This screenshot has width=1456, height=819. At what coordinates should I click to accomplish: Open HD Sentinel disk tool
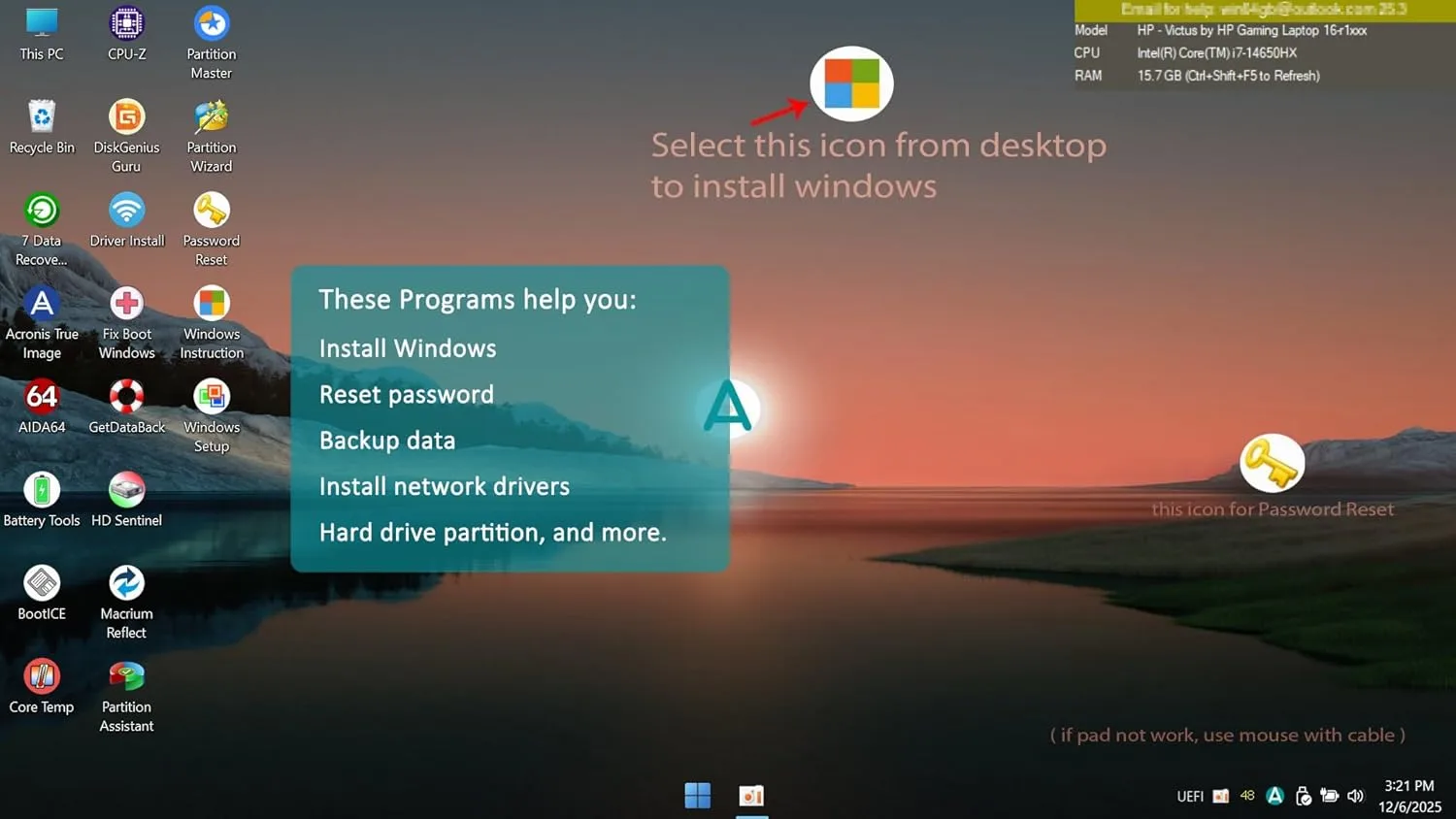coord(126,491)
